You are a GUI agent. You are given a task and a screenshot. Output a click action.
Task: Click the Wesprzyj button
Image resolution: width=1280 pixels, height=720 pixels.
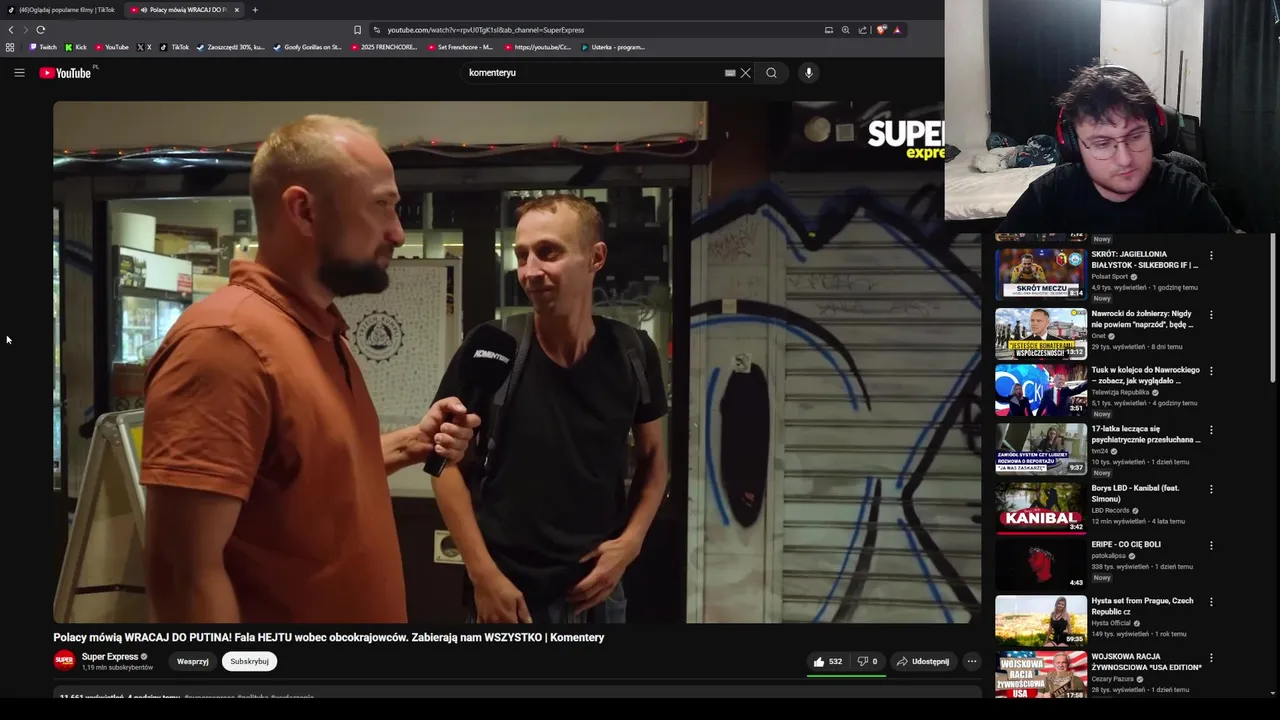[x=193, y=661]
